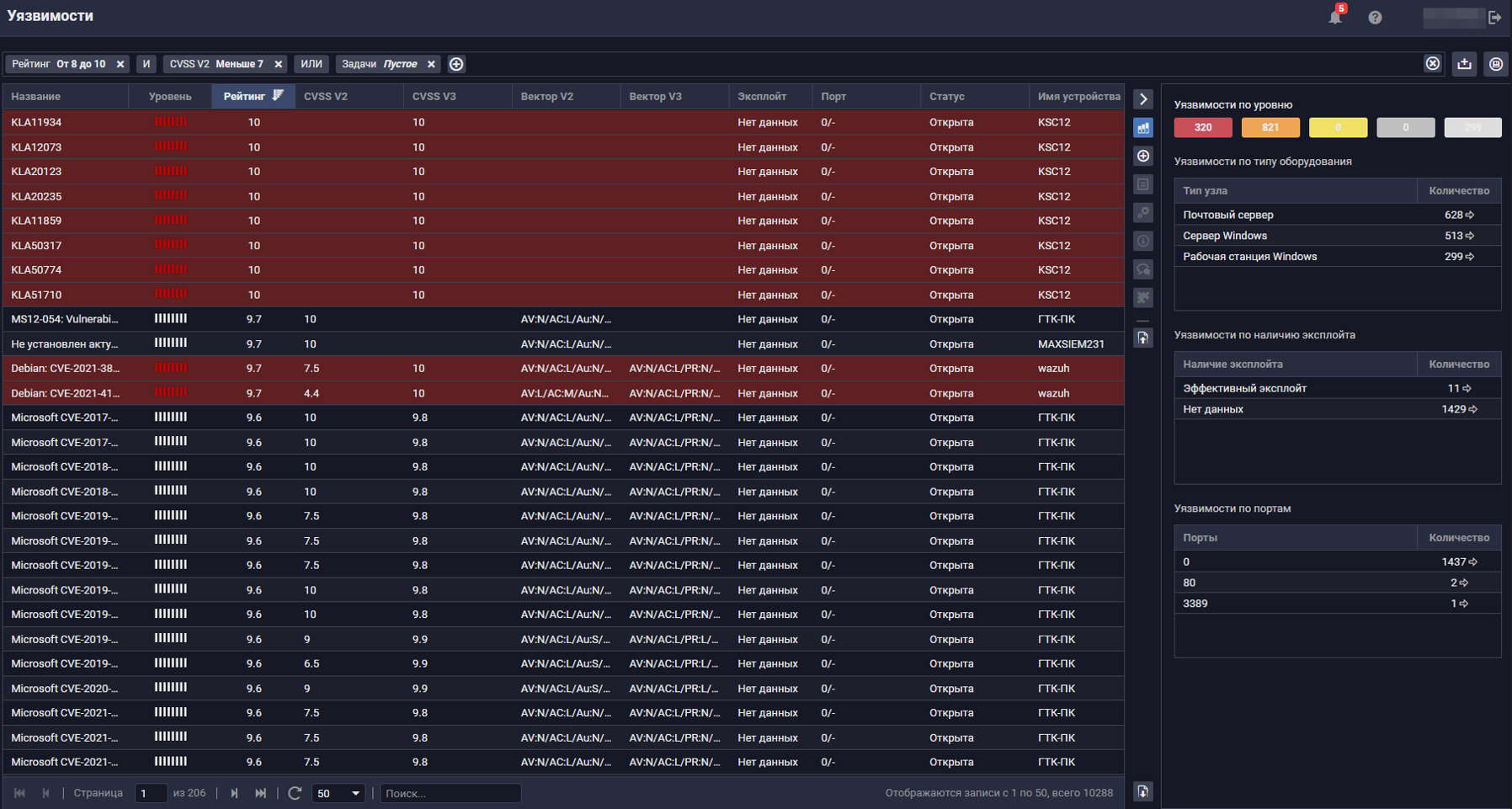
Task: Click the Статус column header
Action: (x=947, y=97)
